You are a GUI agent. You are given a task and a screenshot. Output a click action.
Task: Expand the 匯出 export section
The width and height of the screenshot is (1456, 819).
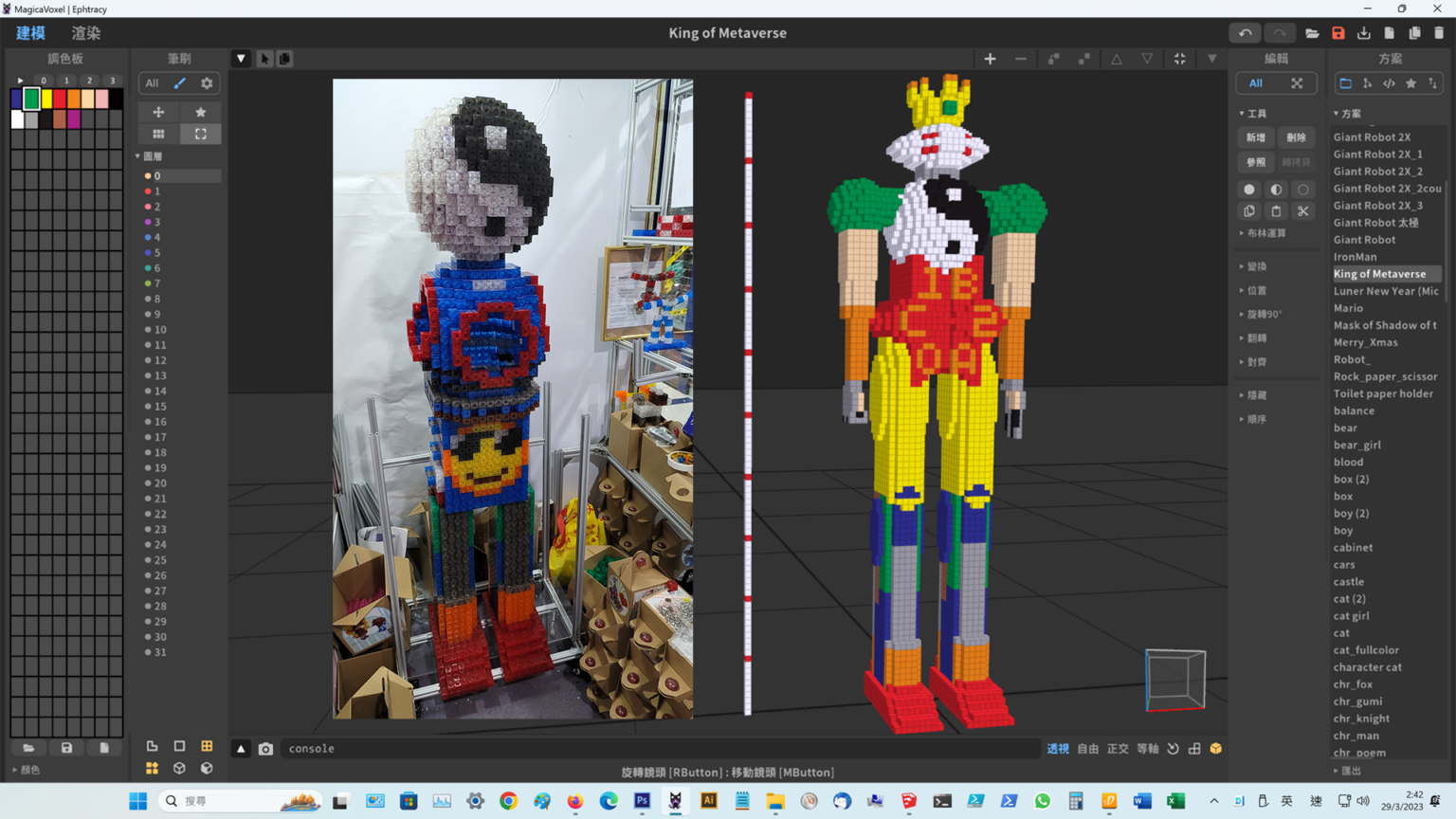pos(1347,771)
